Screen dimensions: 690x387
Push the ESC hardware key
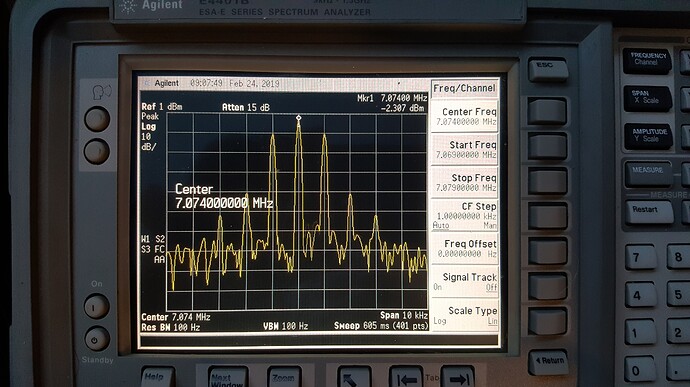547,70
